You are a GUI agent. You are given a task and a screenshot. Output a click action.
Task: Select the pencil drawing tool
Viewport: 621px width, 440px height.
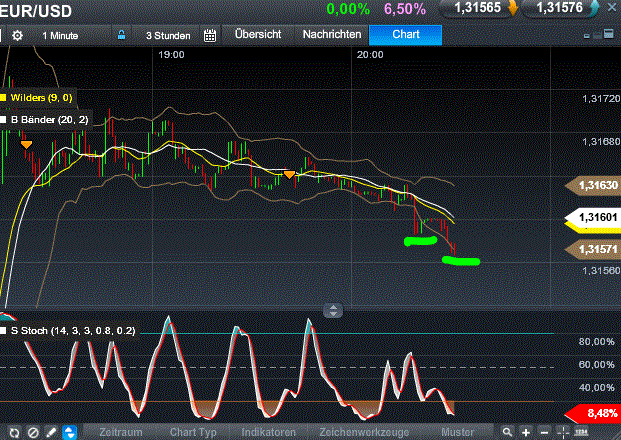click(50, 432)
